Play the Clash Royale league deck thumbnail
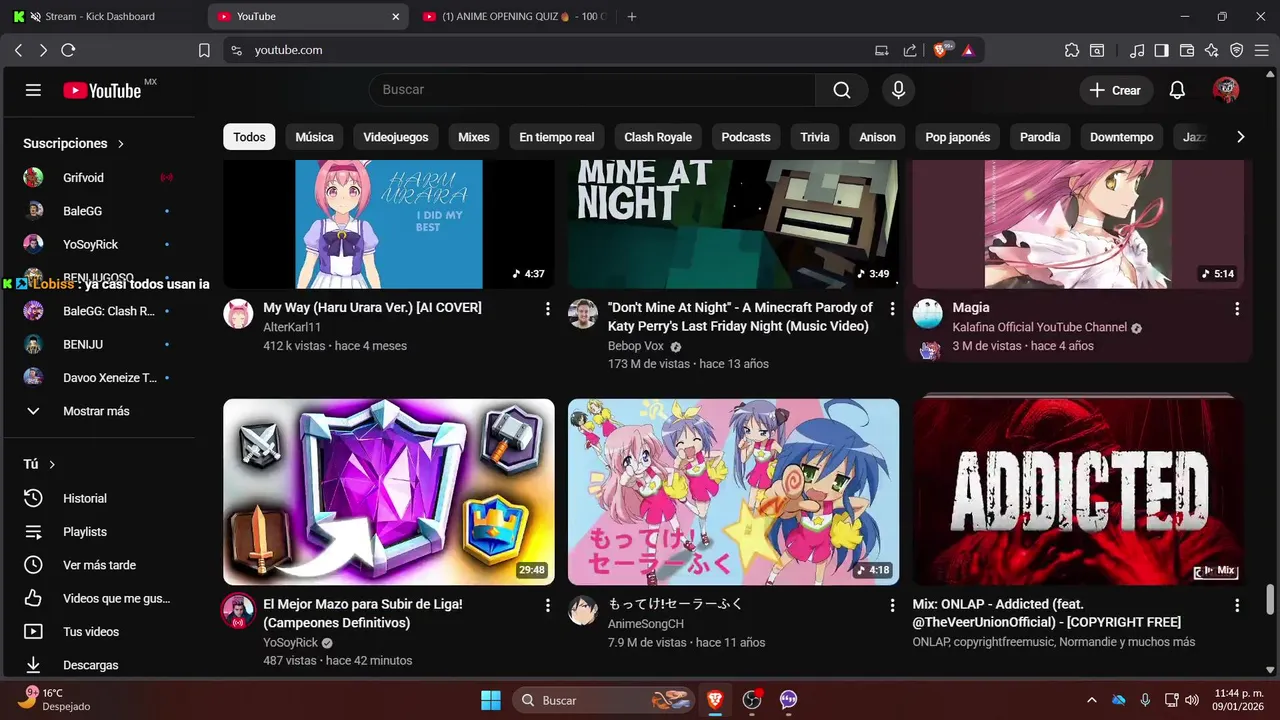 coord(388,492)
